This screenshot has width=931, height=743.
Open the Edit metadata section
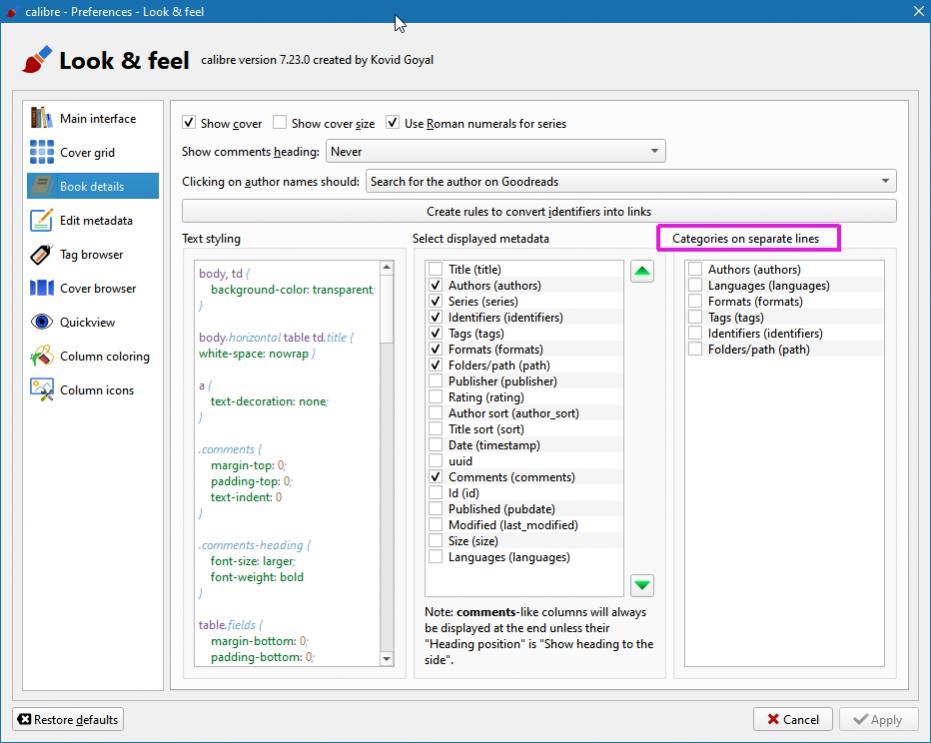click(93, 220)
